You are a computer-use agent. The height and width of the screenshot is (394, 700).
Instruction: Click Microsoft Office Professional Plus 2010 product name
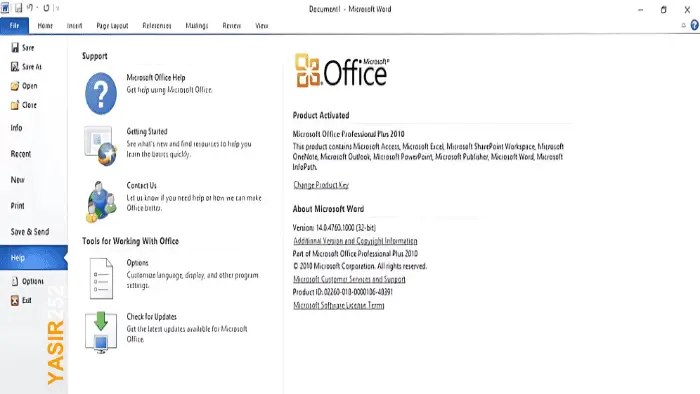click(349, 134)
